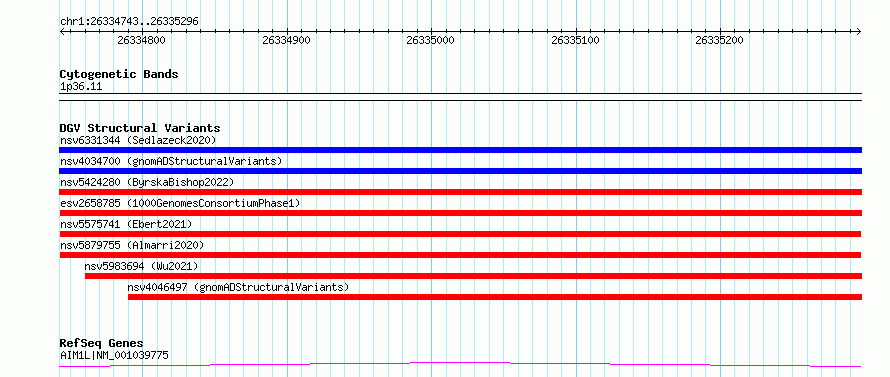Click the 1p36.11 cytogenetic band bar
Image resolution: width=890 pixels, height=377 pixels.
point(460,97)
